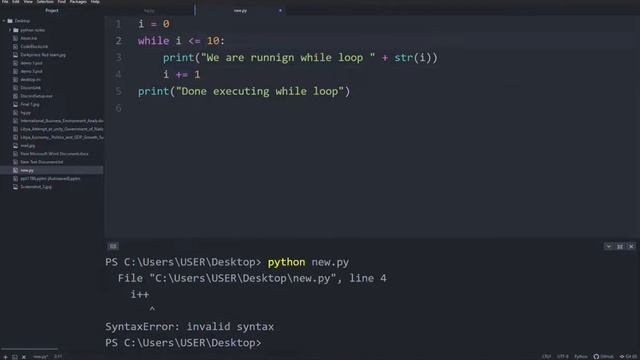This screenshot has height=360, width=640.
Task: Open the Edit menu
Action: 16,2
